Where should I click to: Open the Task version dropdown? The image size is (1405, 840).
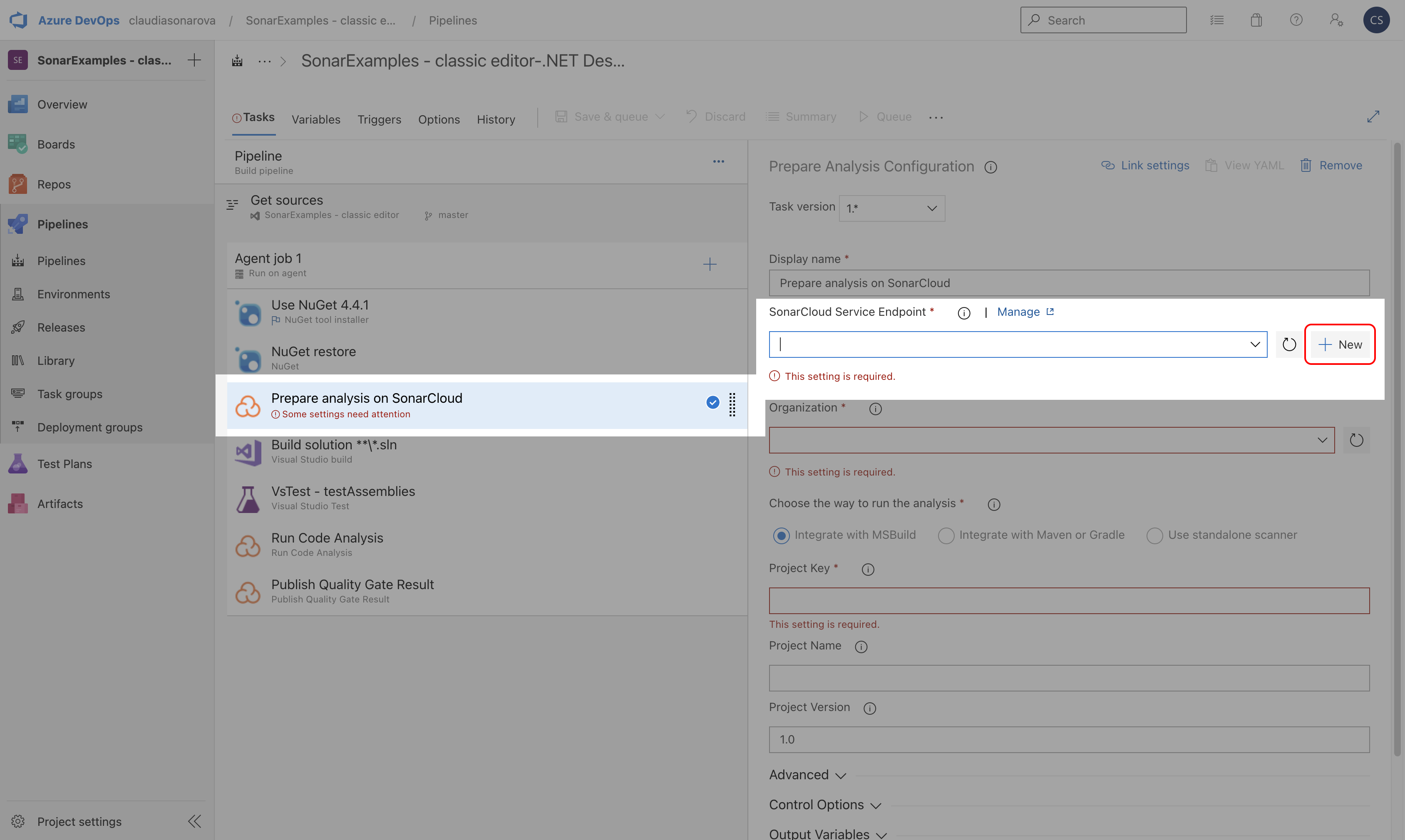click(891, 208)
